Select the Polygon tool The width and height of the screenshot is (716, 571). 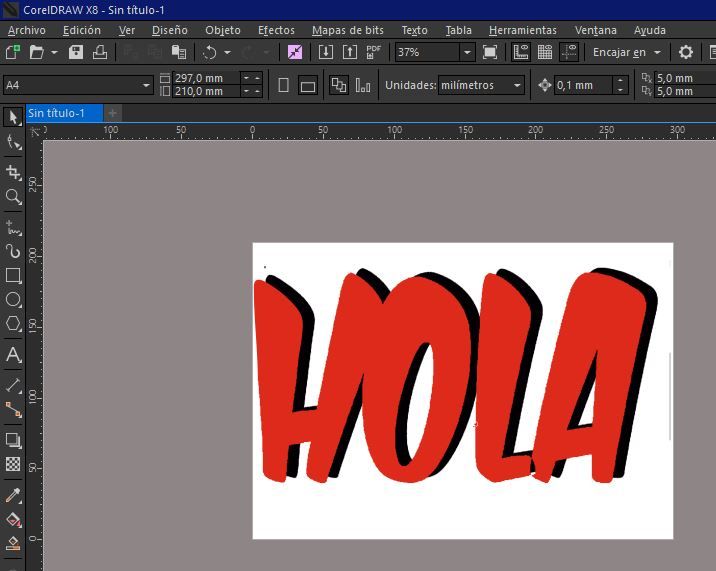pyautogui.click(x=13, y=324)
